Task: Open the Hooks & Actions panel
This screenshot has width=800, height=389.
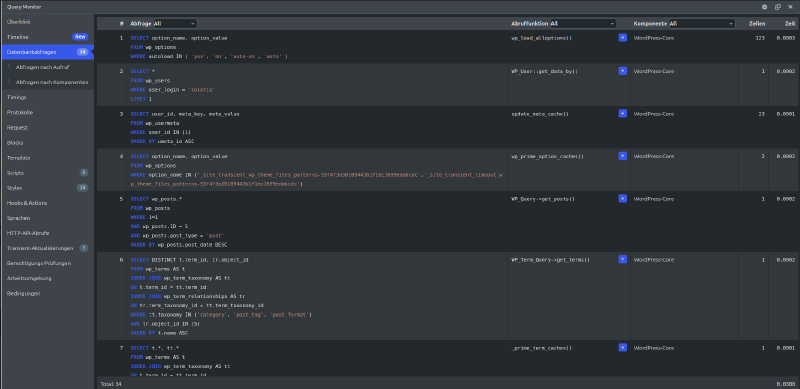Action: [47, 203]
